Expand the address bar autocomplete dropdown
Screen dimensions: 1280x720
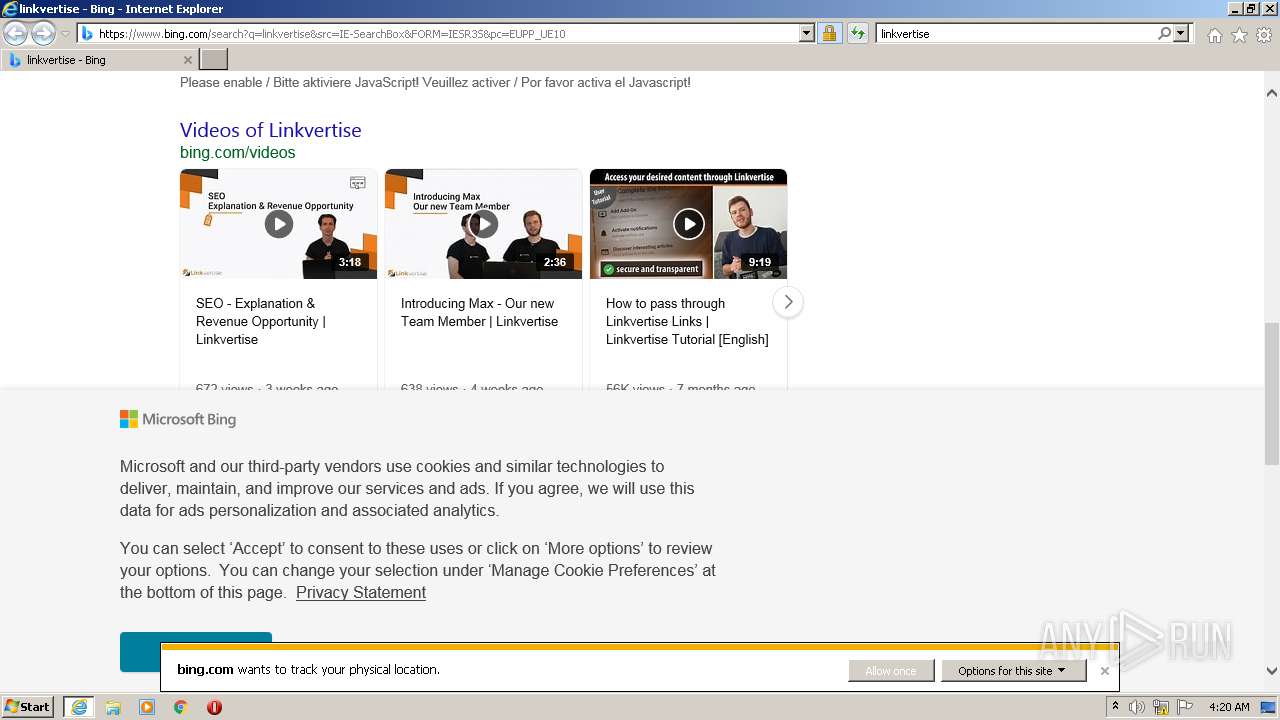pos(807,33)
